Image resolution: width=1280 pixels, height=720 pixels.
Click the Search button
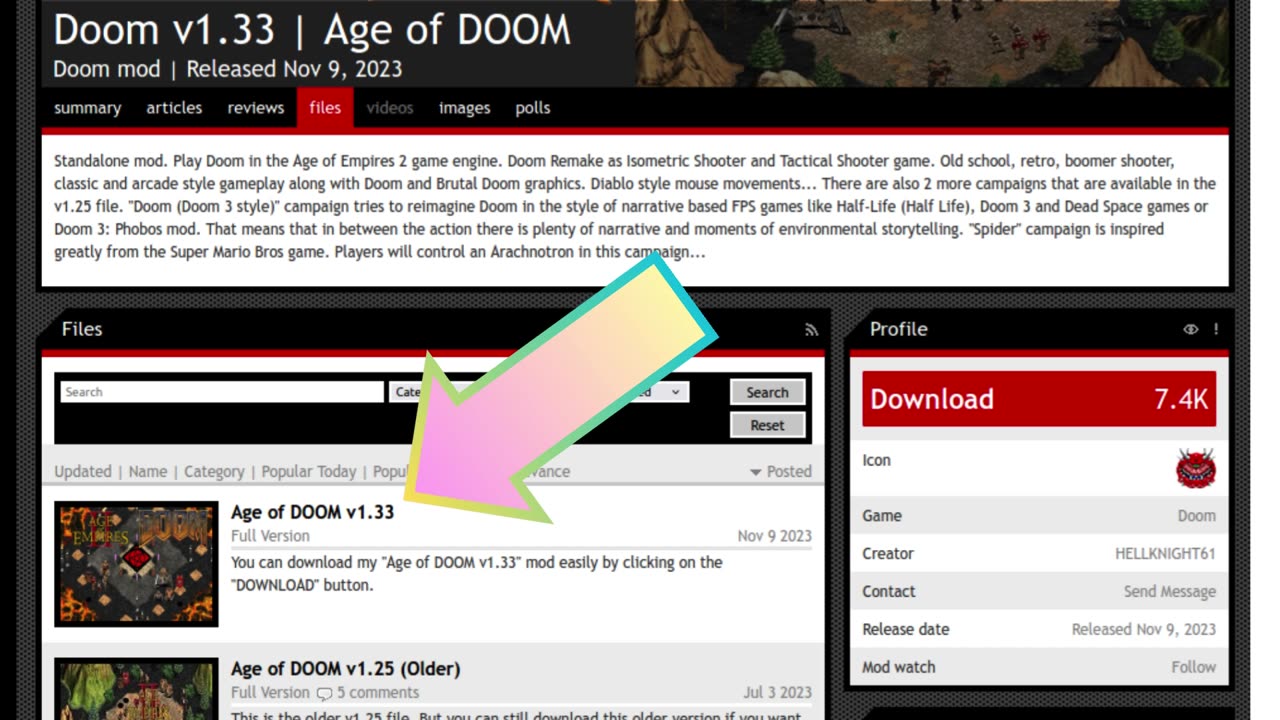767,392
